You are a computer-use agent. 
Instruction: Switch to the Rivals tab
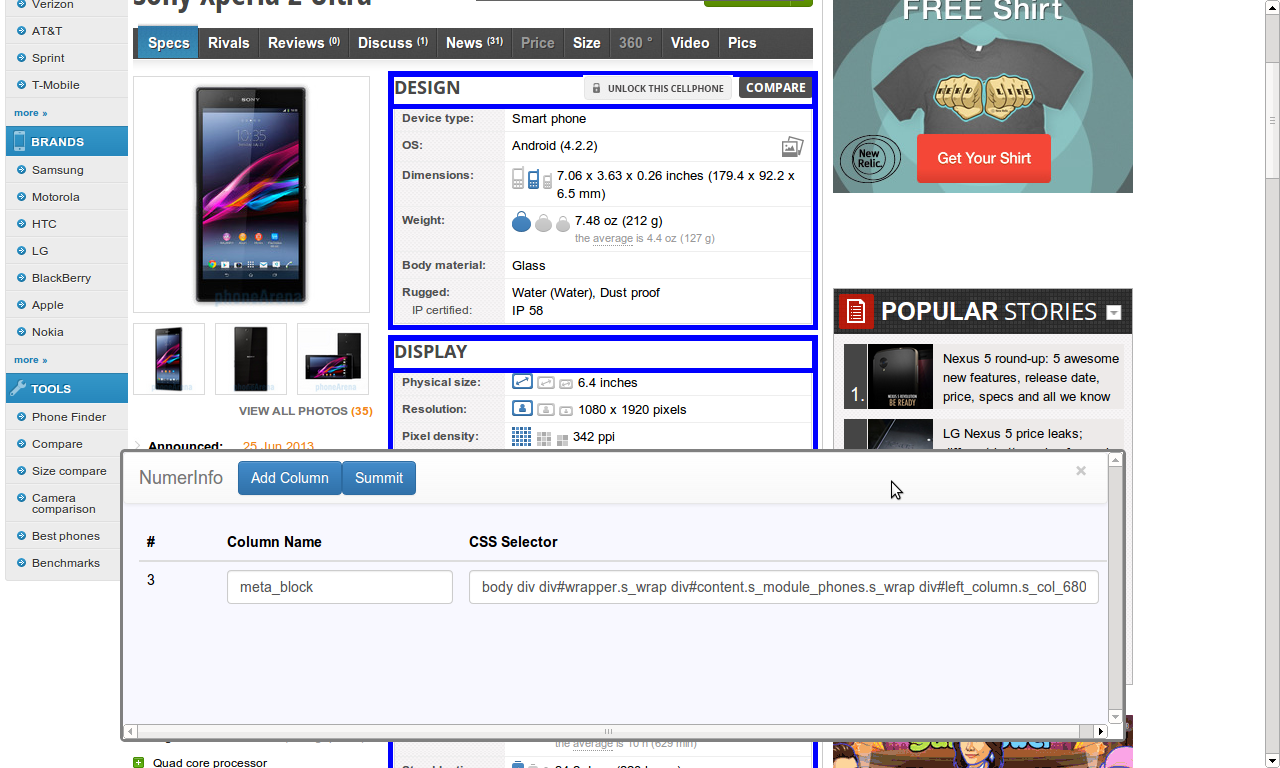click(x=229, y=43)
